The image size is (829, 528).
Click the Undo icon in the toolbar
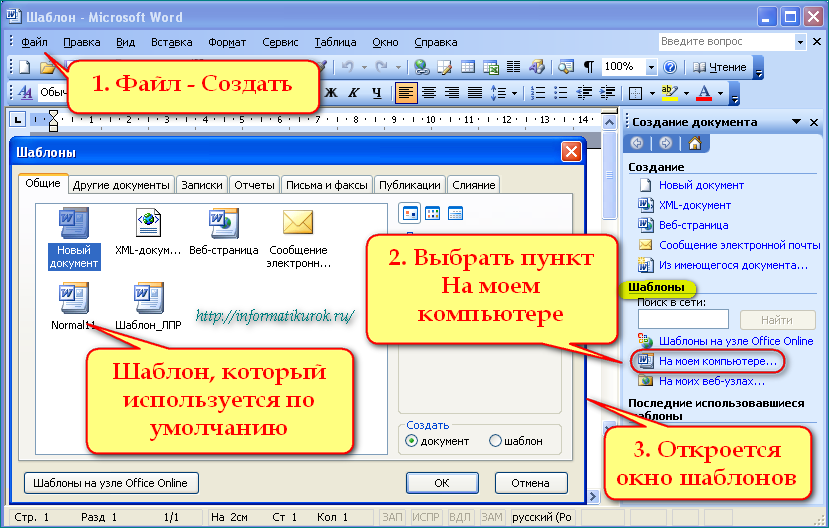pos(347,67)
